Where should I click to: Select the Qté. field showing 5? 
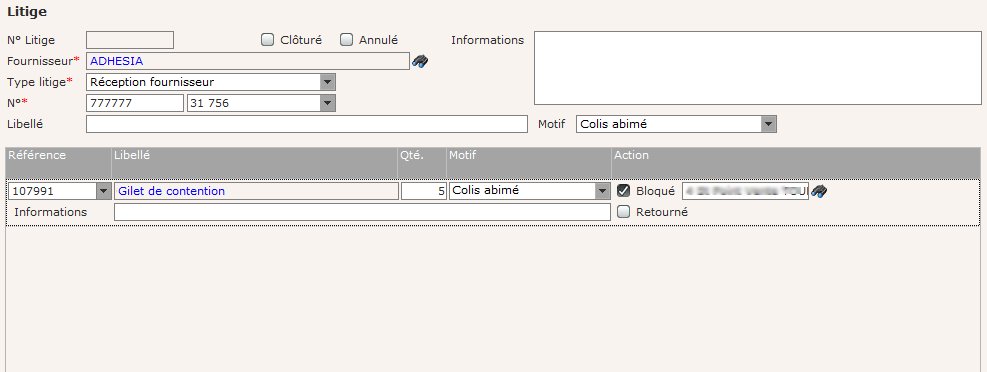click(424, 191)
